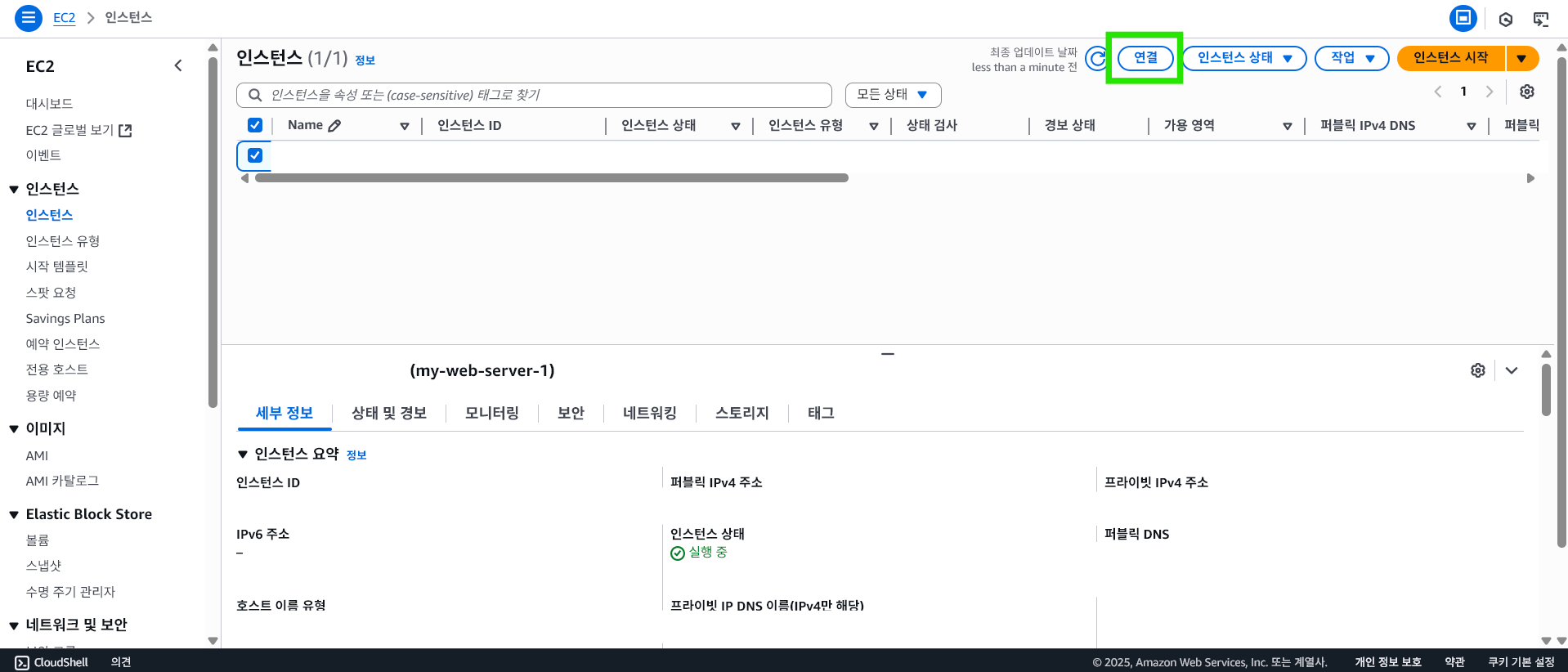Sort by 인스턴스 상태 column arrow

735,126
